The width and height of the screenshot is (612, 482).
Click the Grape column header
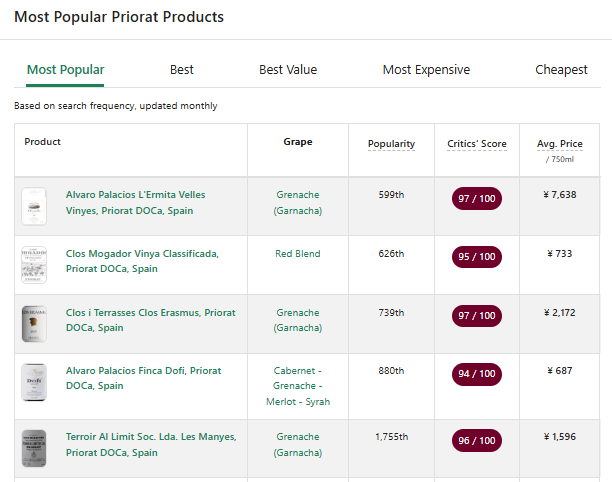pyautogui.click(x=298, y=142)
